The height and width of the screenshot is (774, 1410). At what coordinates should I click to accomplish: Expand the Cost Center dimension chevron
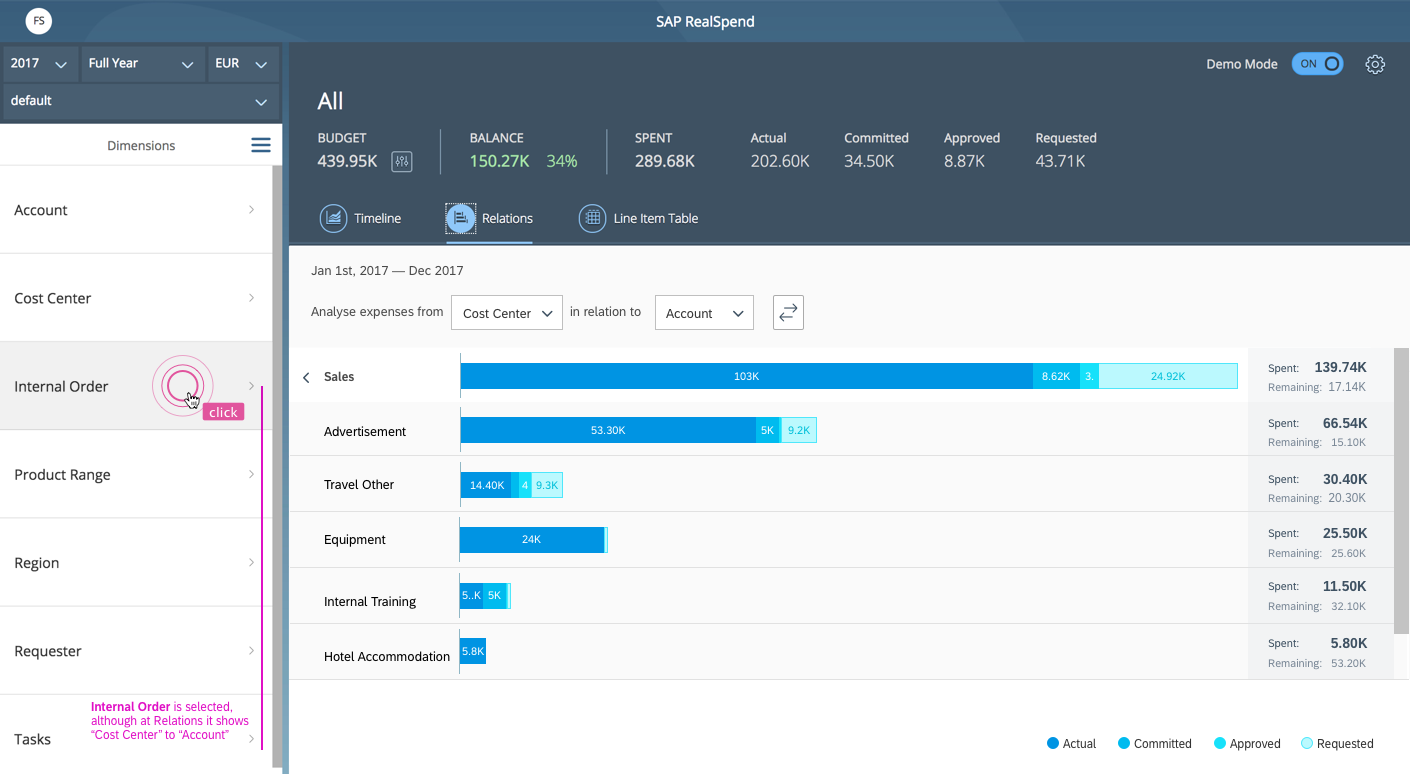[251, 298]
